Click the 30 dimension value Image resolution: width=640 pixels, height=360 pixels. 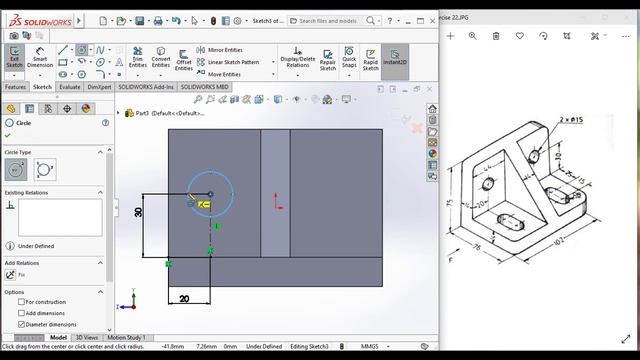(138, 212)
